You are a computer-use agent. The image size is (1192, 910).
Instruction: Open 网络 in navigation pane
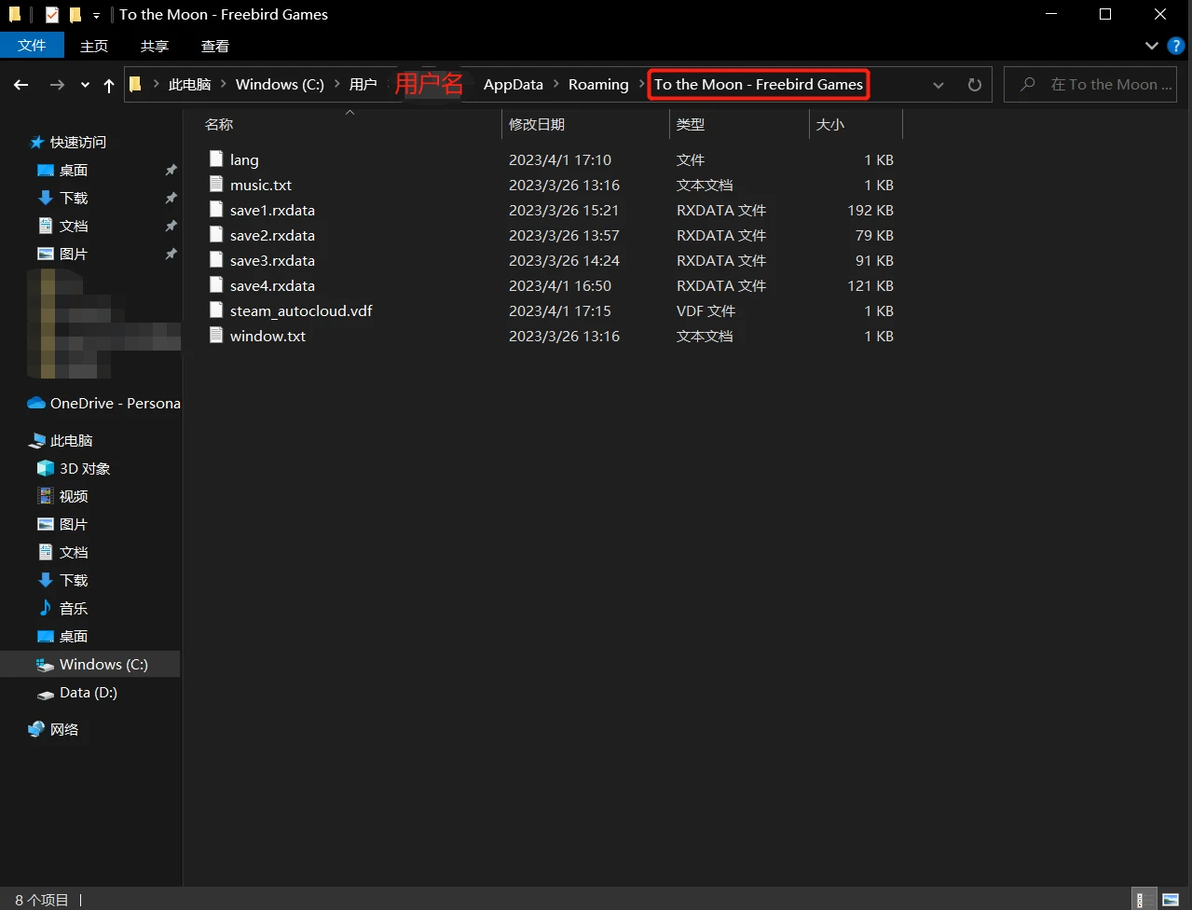pos(64,730)
